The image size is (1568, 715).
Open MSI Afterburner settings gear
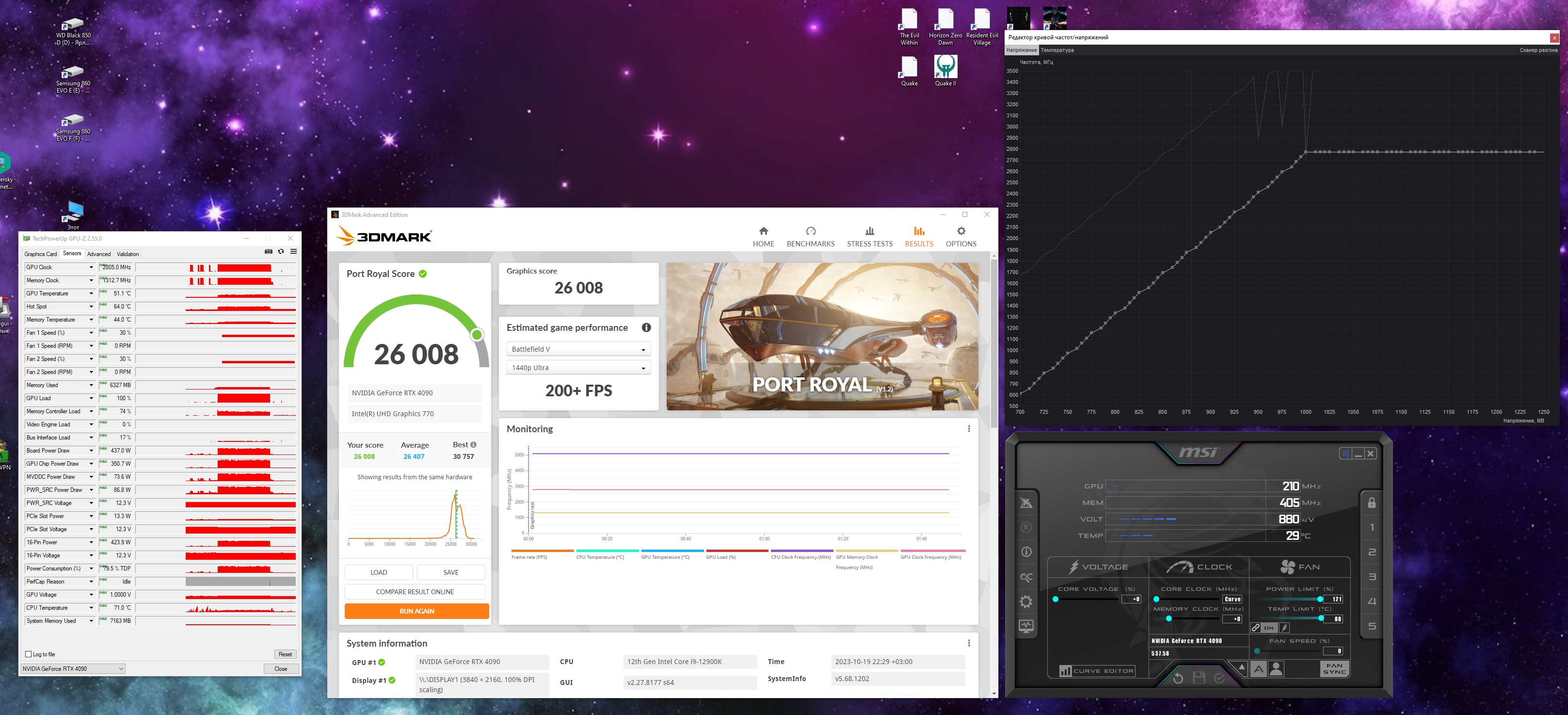[x=1026, y=601]
